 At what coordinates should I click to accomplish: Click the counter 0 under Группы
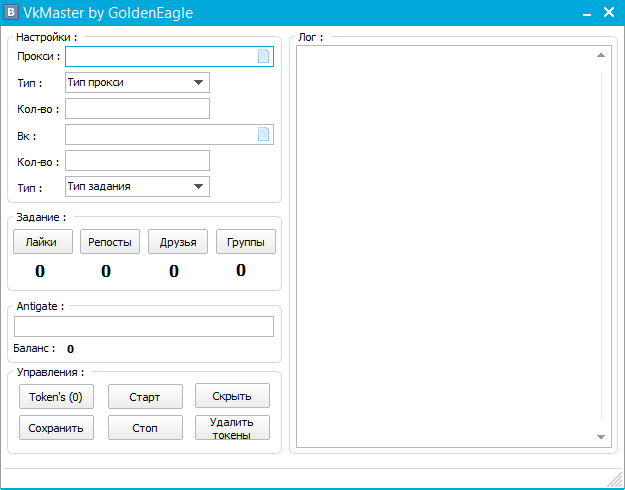[241, 270]
